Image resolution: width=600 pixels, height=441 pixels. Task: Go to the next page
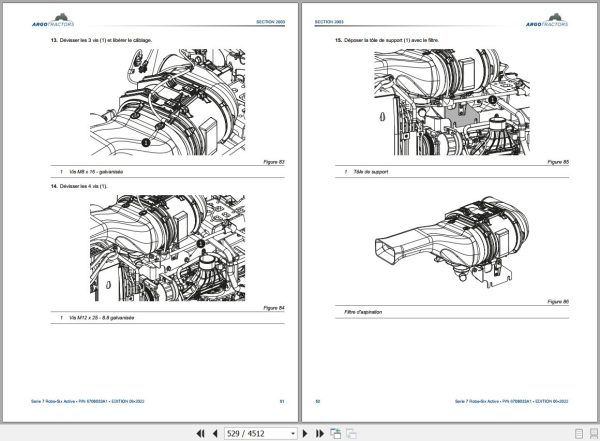(x=305, y=433)
